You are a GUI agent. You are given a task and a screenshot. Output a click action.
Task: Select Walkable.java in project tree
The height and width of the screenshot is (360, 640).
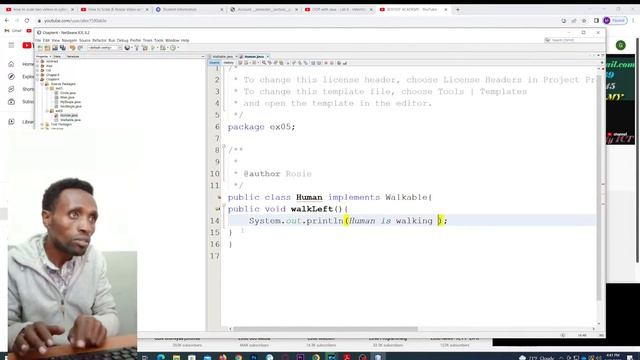(70, 120)
